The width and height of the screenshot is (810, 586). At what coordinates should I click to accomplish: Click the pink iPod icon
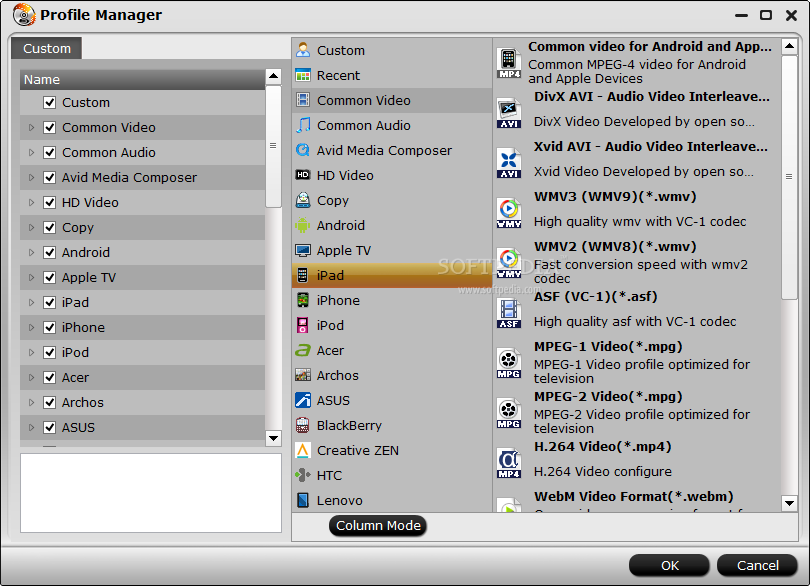[x=303, y=325]
